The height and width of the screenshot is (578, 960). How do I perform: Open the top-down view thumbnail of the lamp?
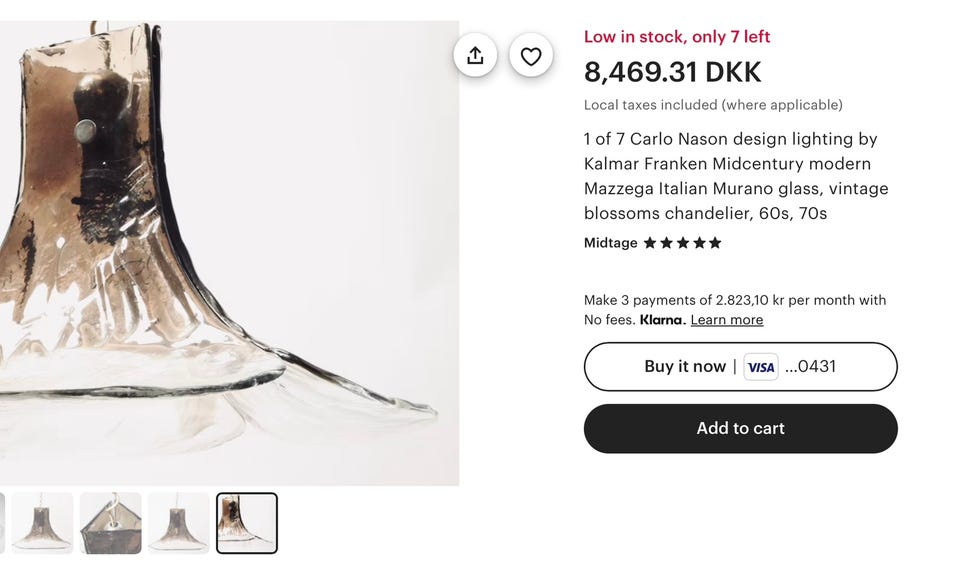pyautogui.click(x=111, y=523)
